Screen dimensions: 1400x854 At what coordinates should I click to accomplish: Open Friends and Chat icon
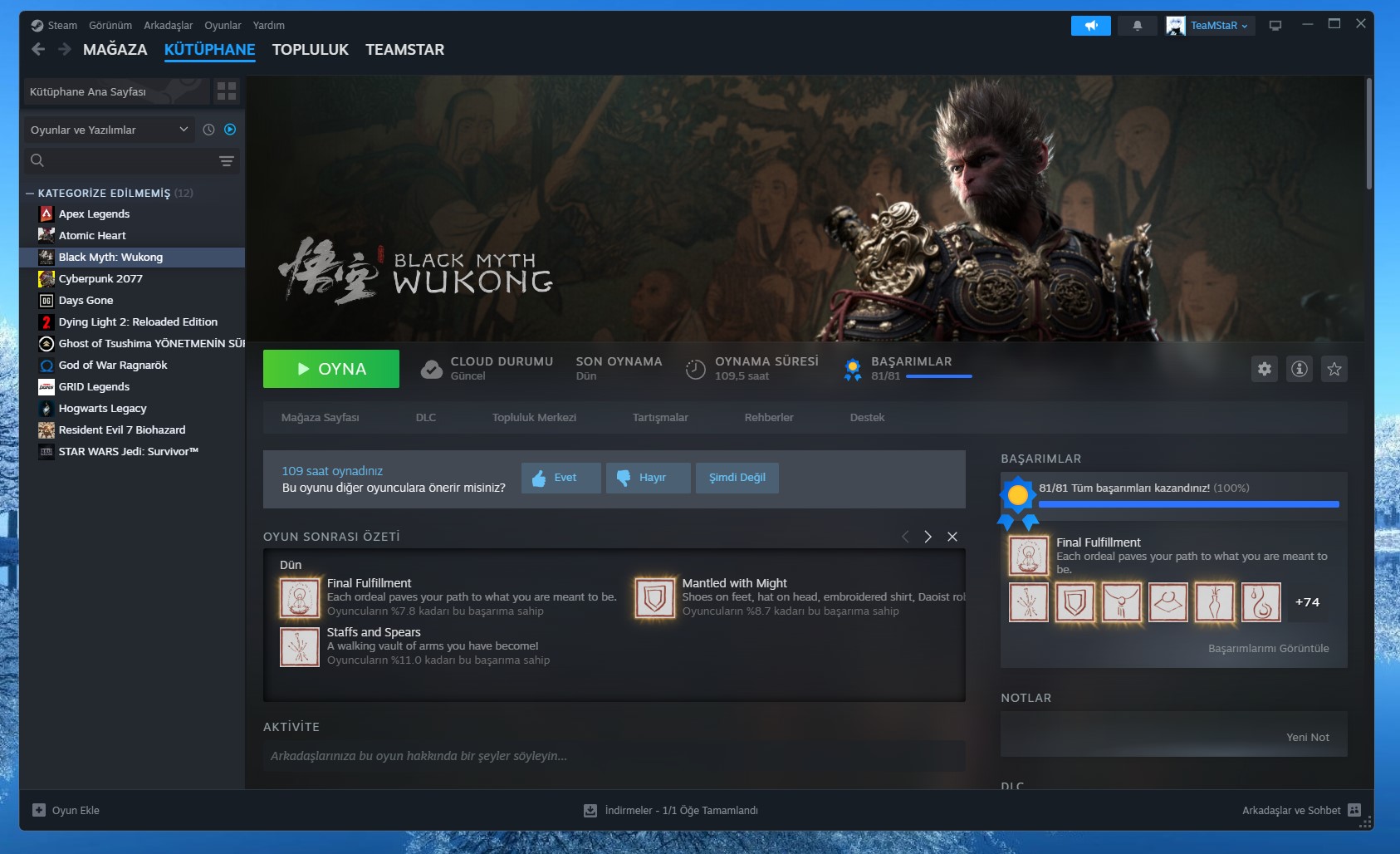(1354, 810)
